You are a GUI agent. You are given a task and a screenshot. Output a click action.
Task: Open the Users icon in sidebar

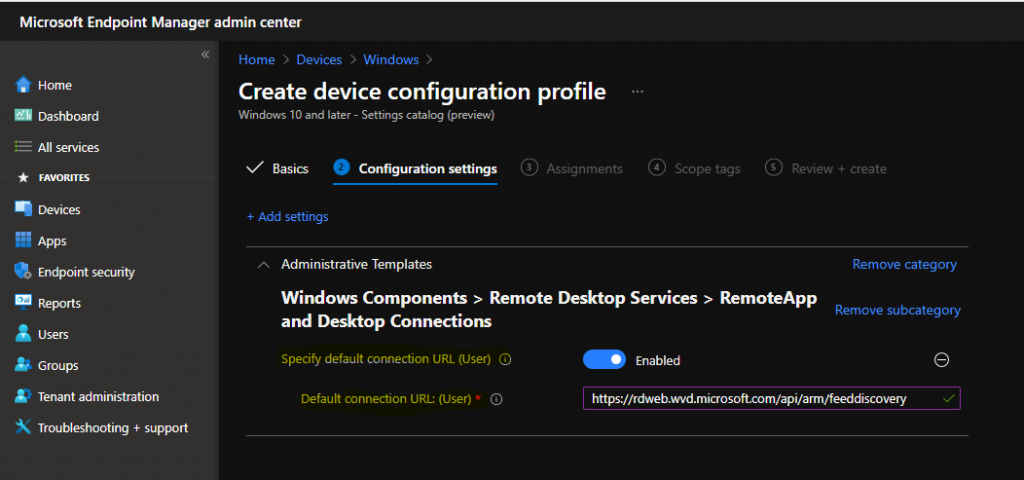point(23,334)
